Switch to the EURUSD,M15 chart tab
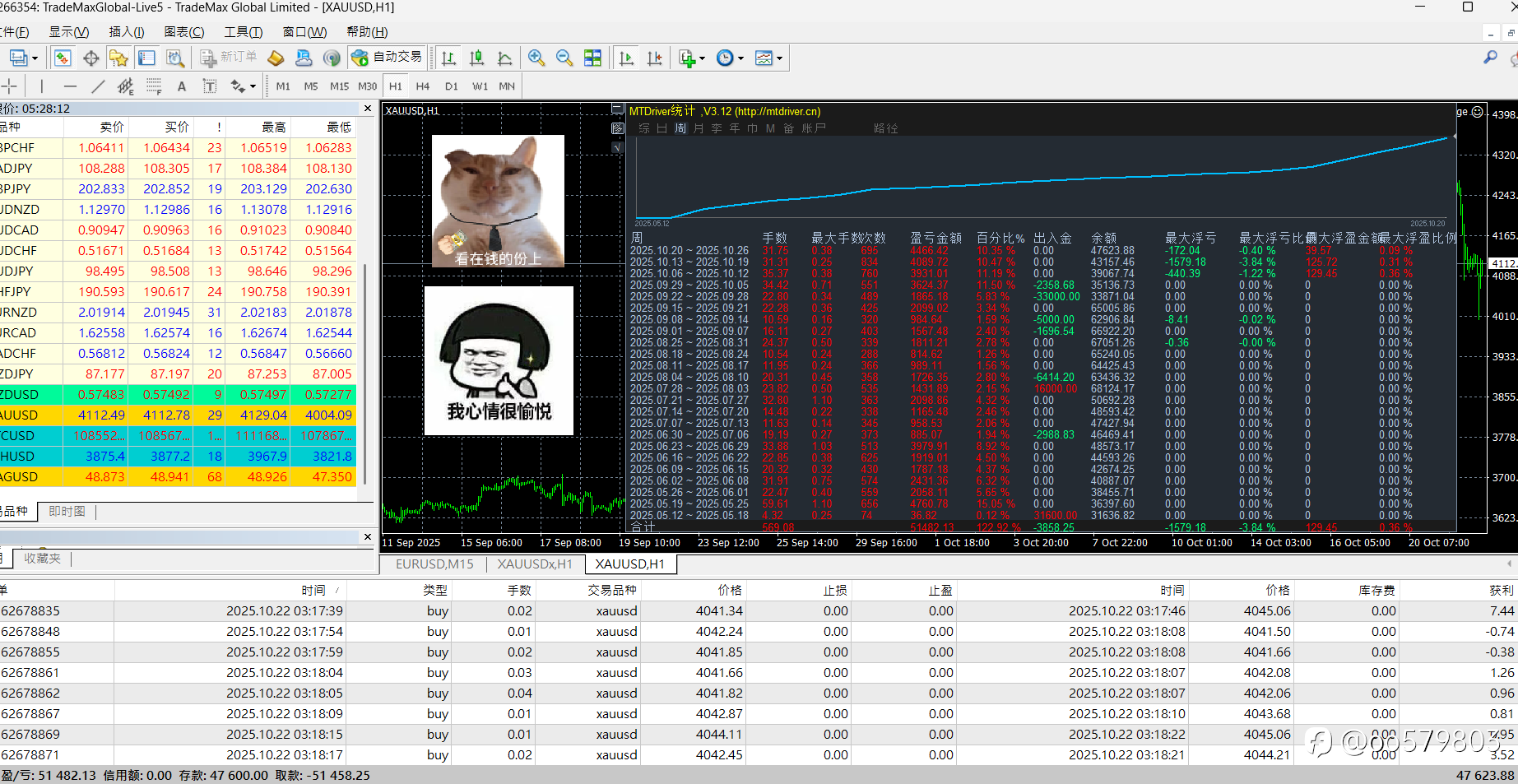 pos(434,564)
